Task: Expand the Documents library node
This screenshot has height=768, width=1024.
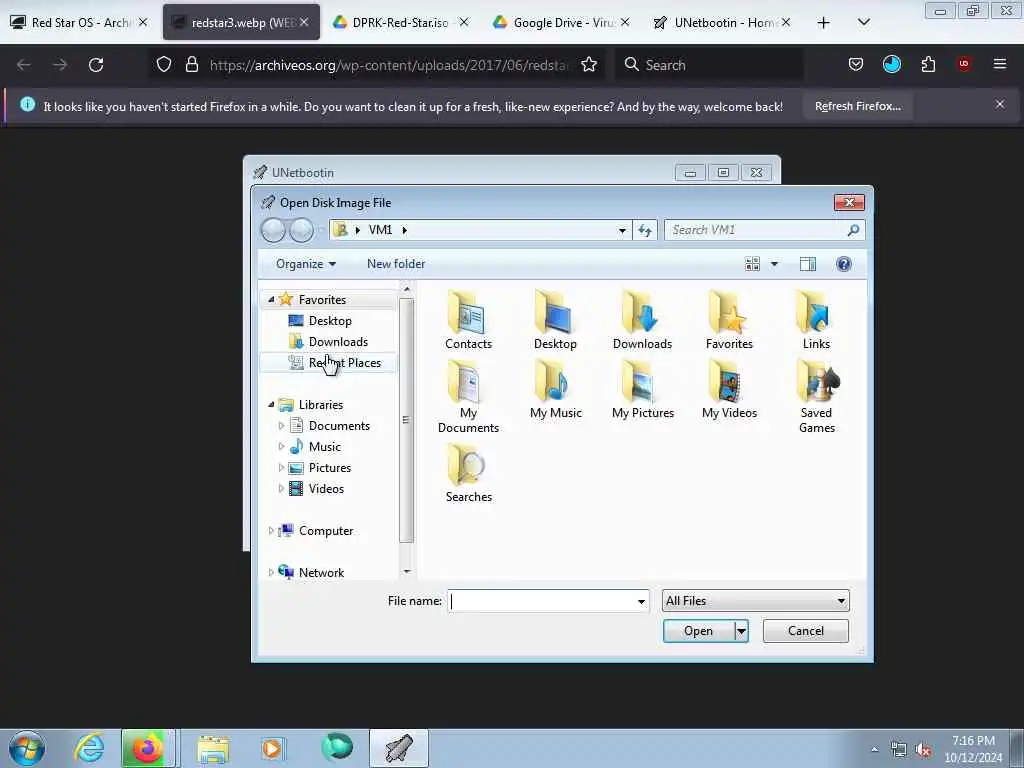Action: click(281, 426)
